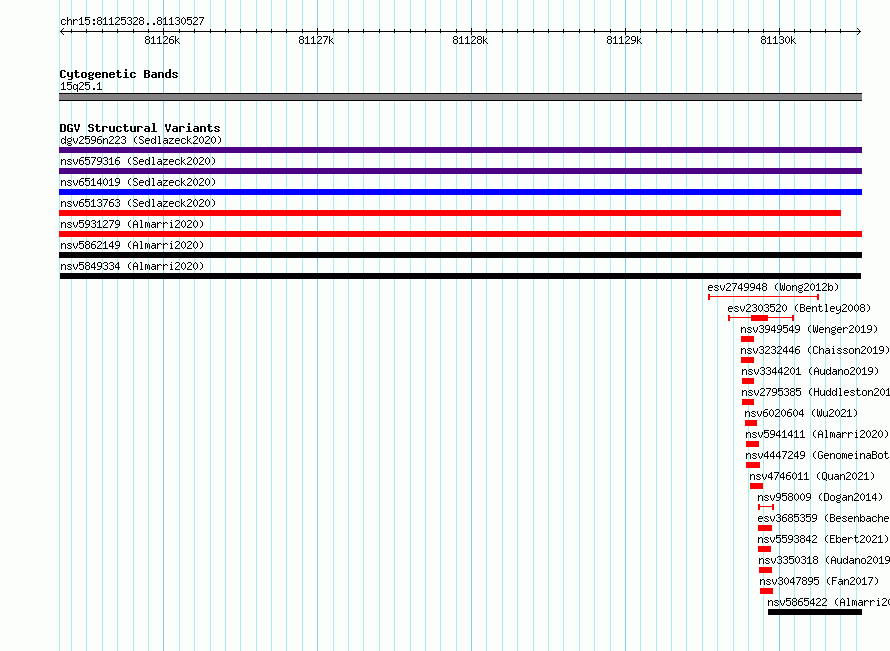Click the red block under nsv6020604

pos(751,423)
